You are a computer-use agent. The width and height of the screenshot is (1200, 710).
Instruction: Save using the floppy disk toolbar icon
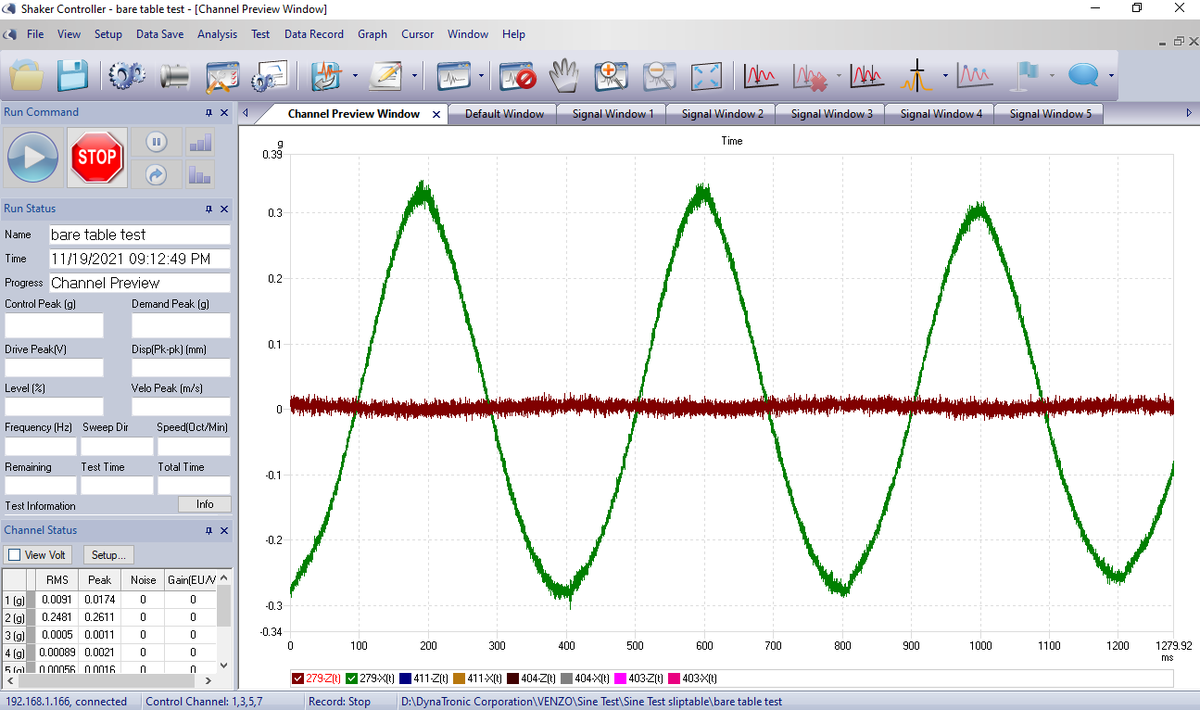click(74, 76)
